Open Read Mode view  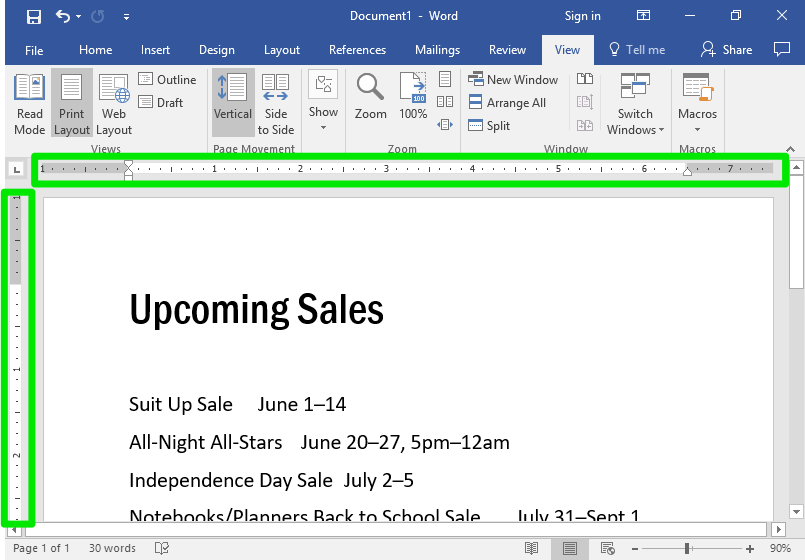point(29,103)
